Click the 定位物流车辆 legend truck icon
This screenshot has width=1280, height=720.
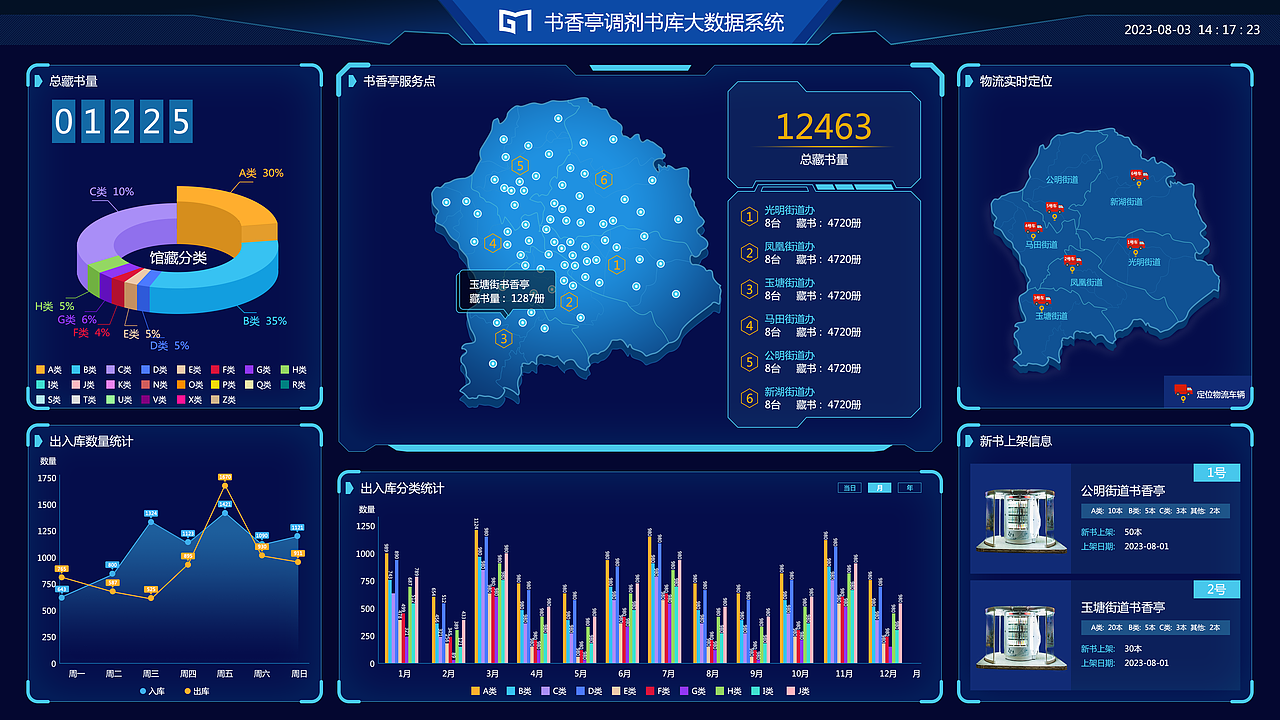click(x=1183, y=388)
